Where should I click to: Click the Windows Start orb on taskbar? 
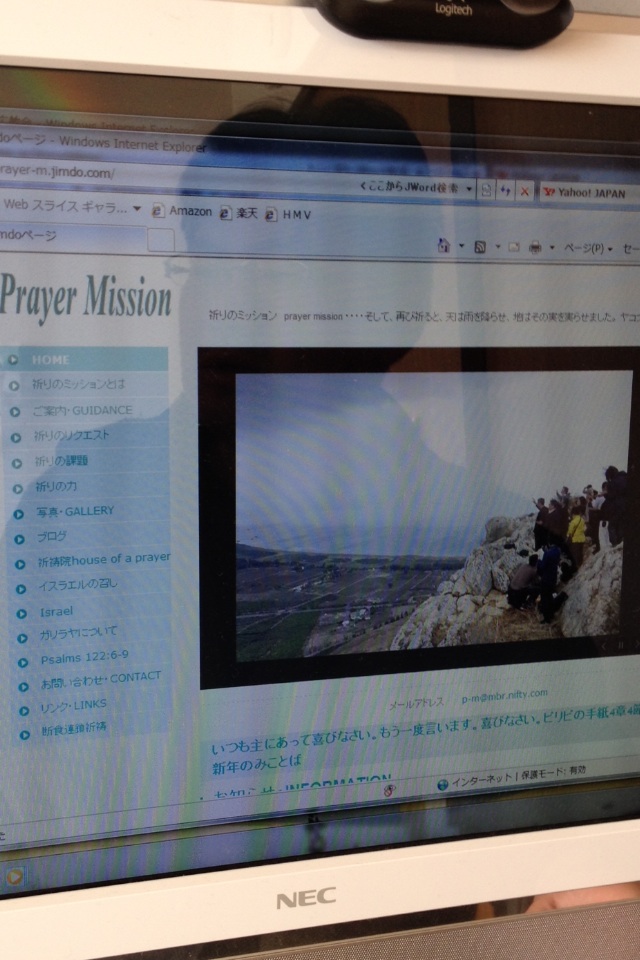14,877
